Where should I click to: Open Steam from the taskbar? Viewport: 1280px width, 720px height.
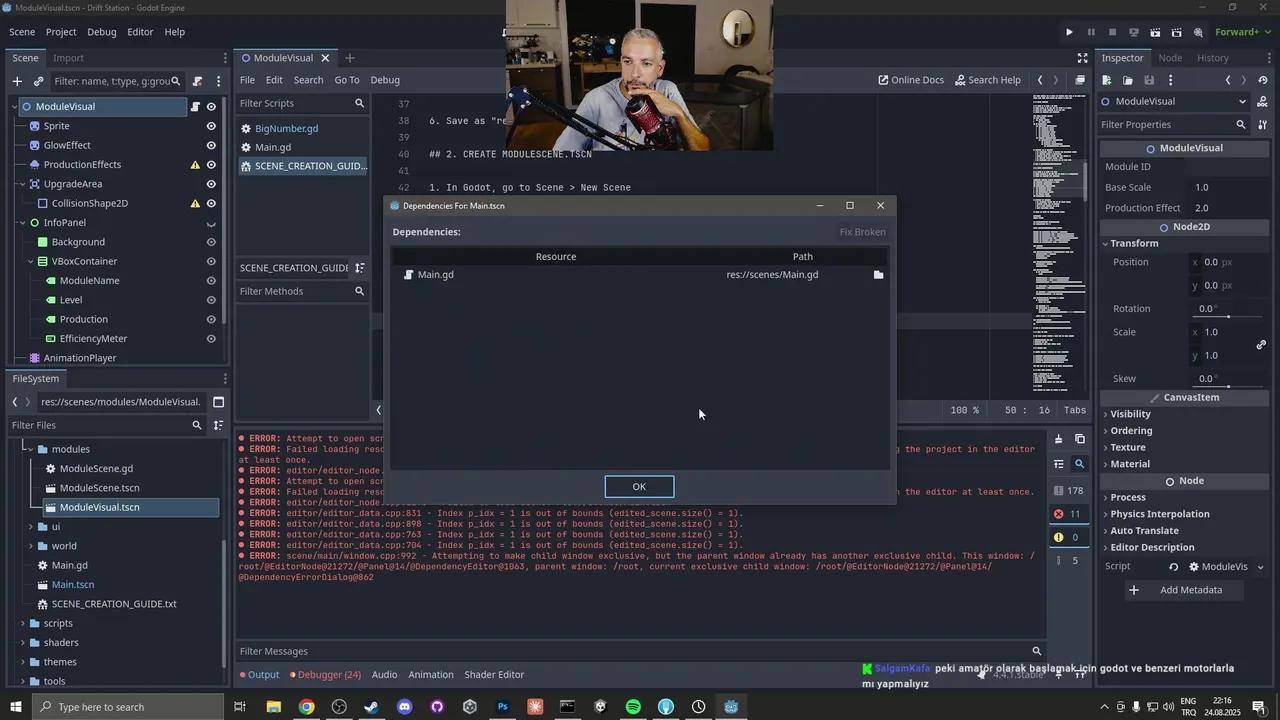pyautogui.click(x=371, y=707)
